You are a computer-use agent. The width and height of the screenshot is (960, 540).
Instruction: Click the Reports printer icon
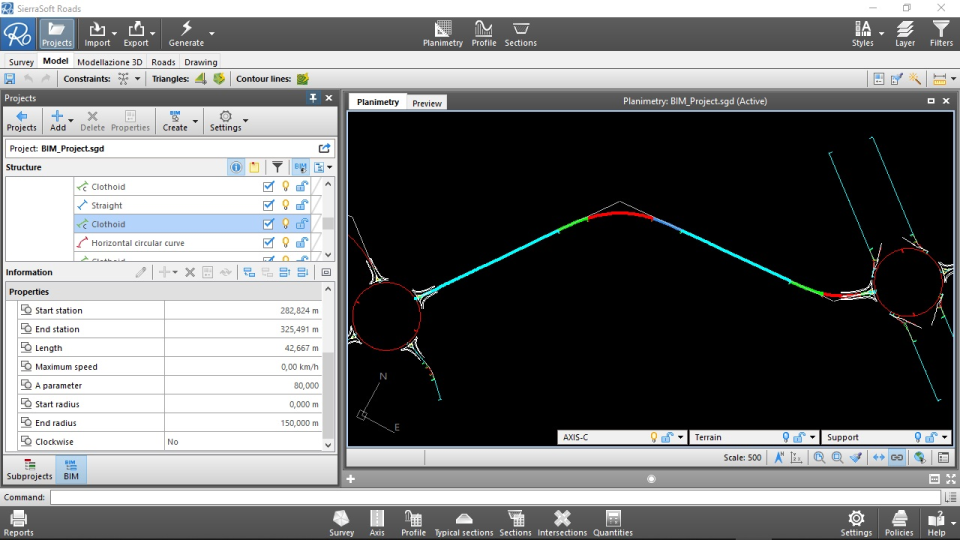(18, 518)
